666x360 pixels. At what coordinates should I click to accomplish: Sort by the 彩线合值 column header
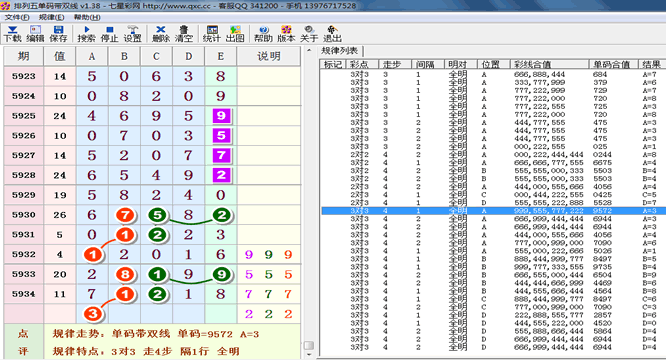(549, 65)
